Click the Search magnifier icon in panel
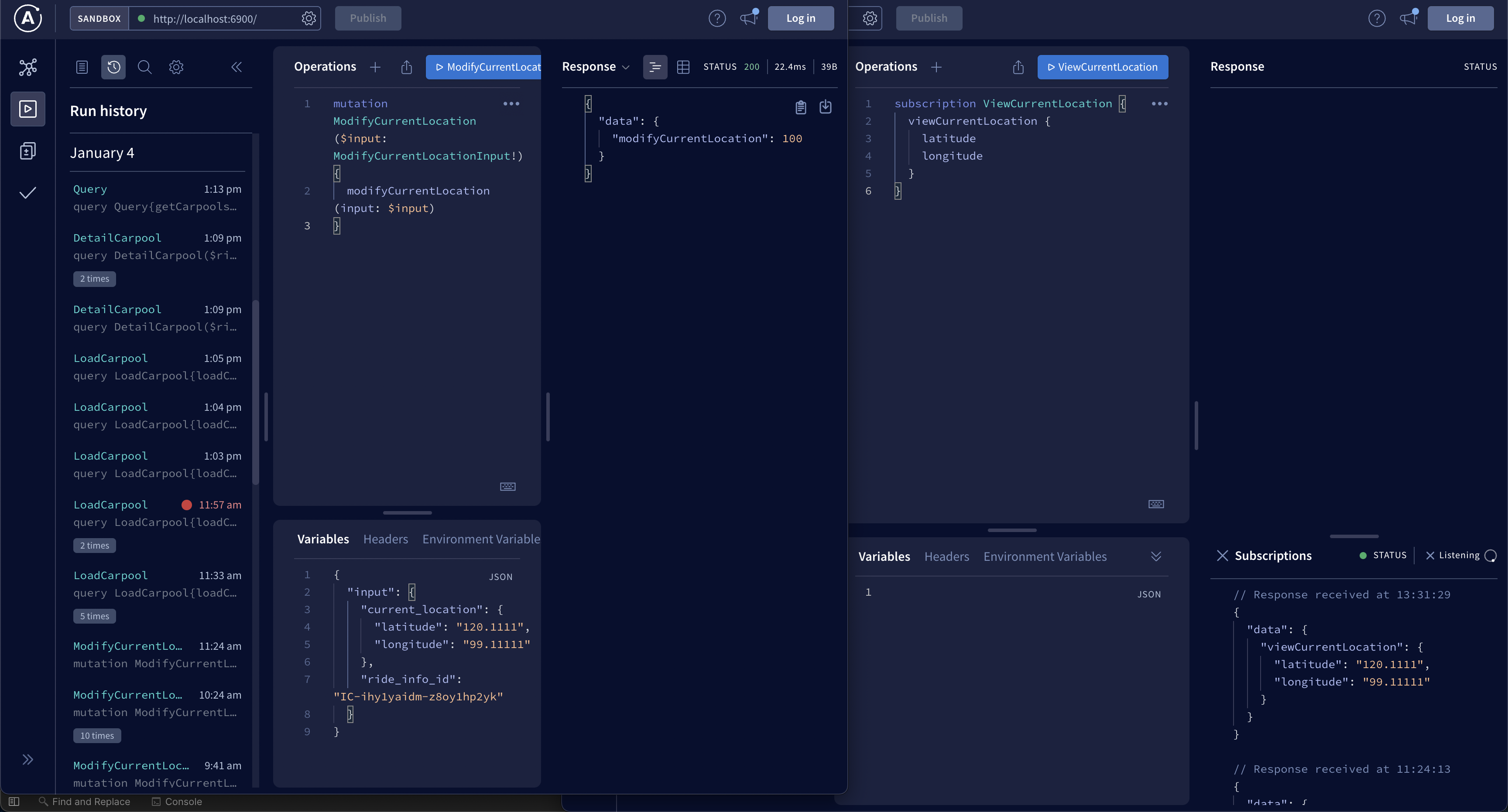 [x=144, y=67]
